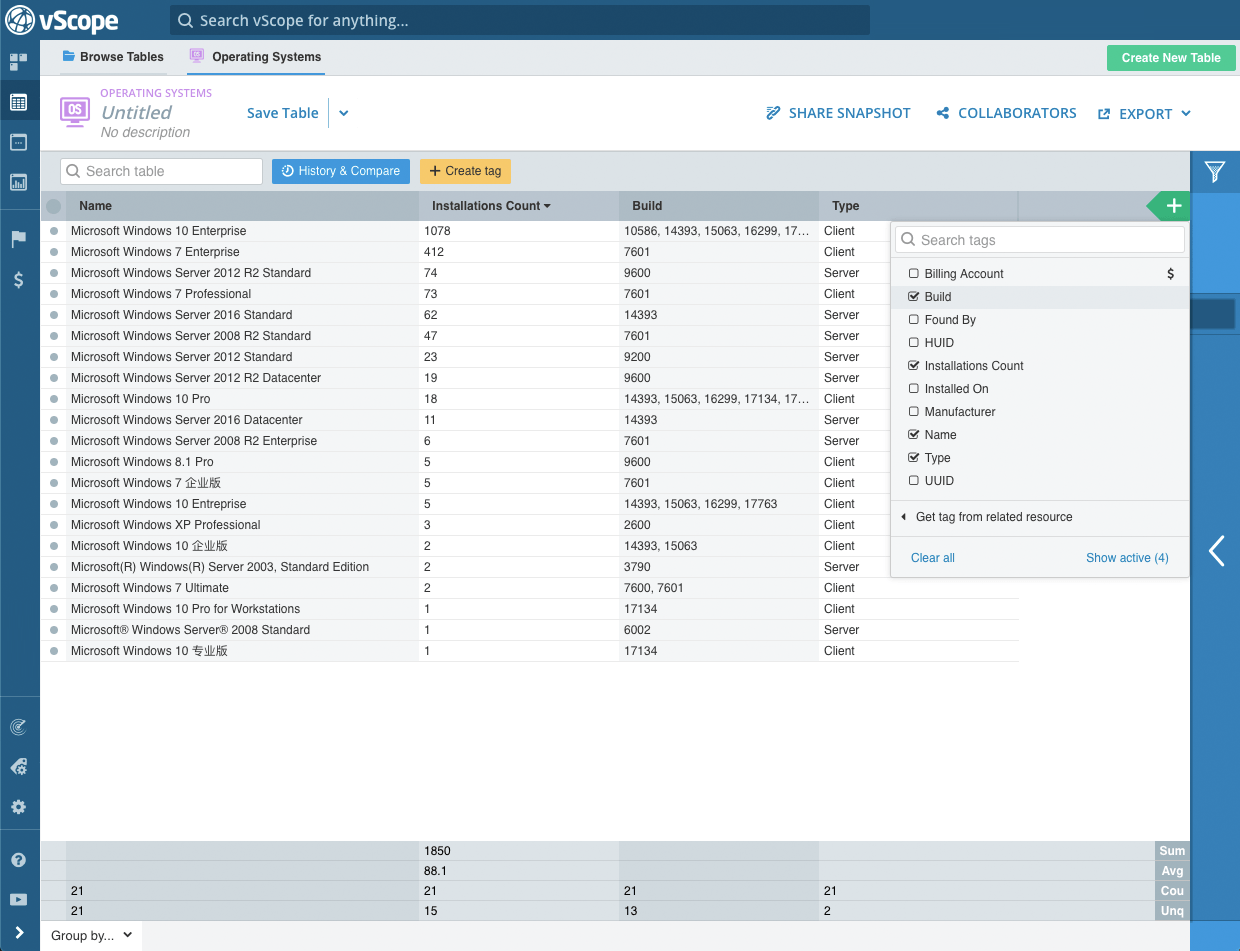Click the Avg summary row label

click(x=1172, y=871)
